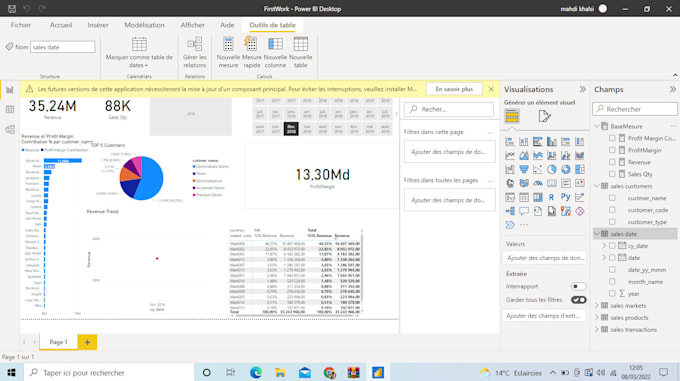Expand the sales products table
Screen dimensions: 680x381
click(597, 318)
